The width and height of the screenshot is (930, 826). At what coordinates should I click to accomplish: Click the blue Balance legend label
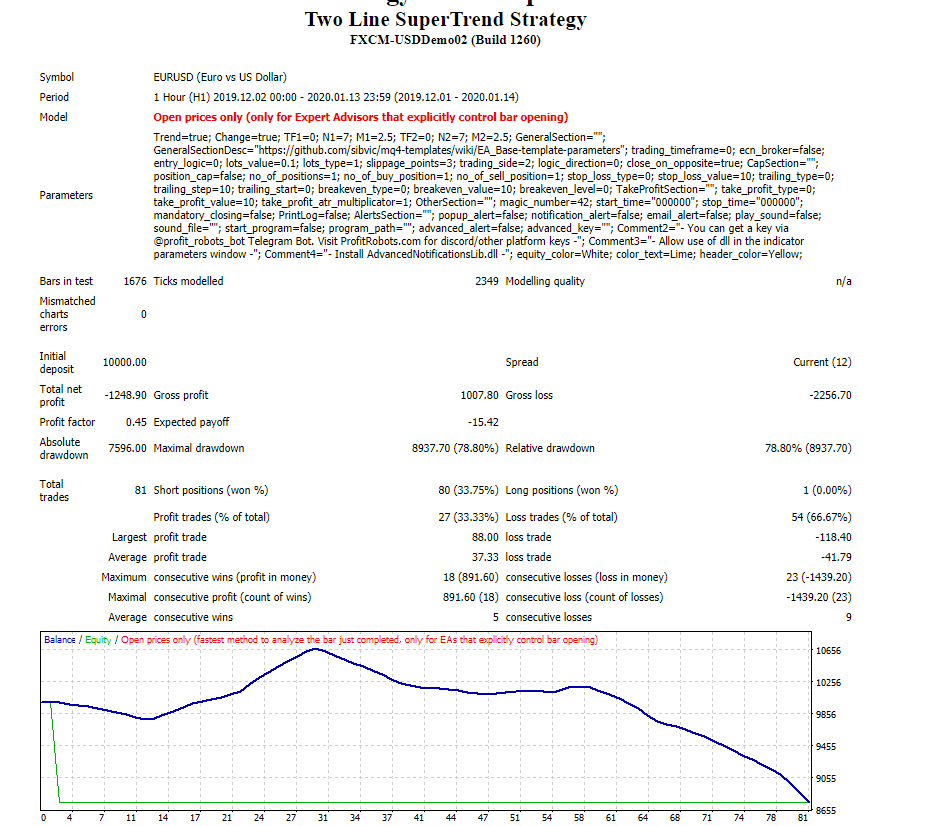pyautogui.click(x=60, y=640)
